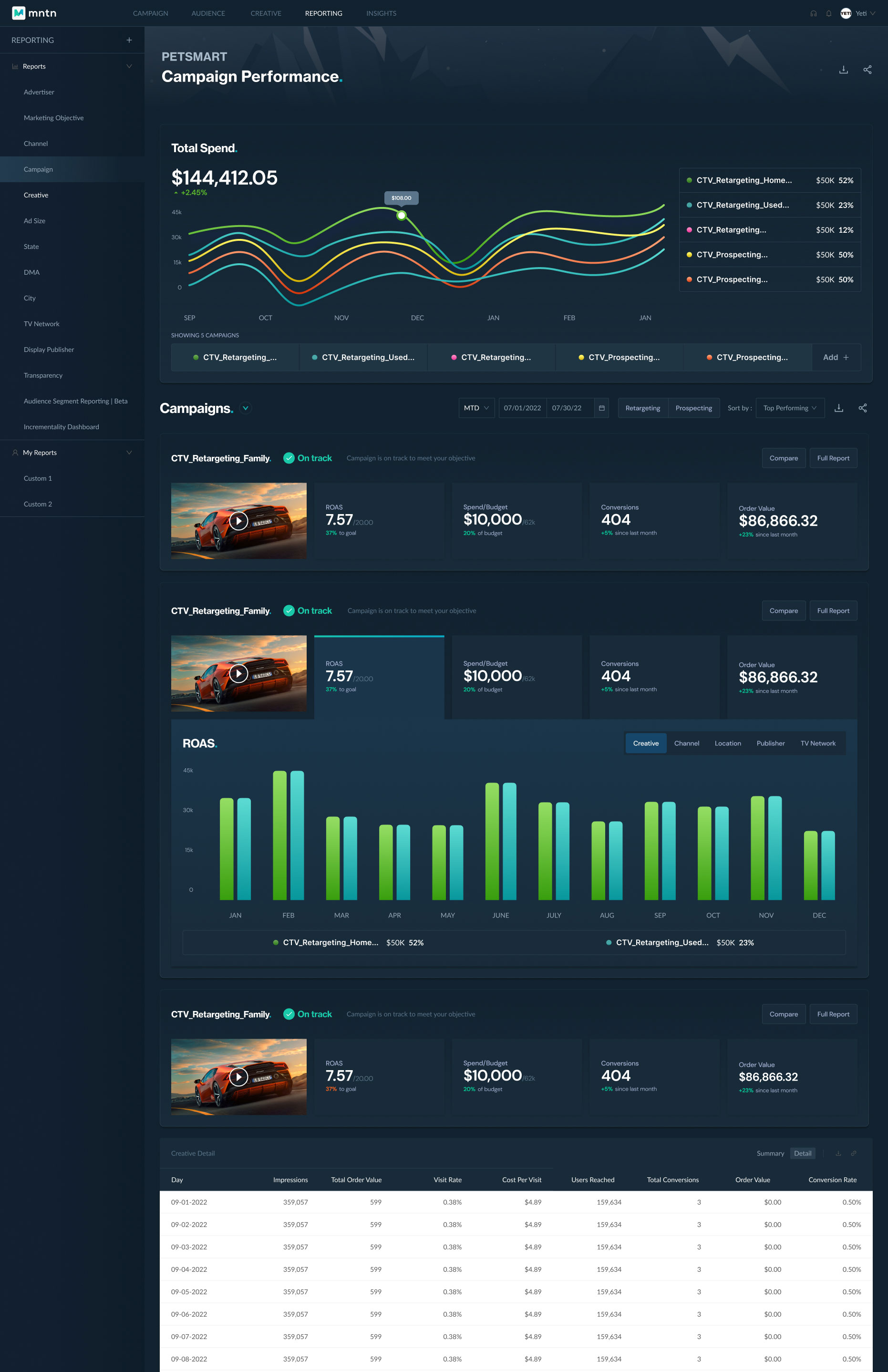Switch Creative Detail to Summary view
This screenshot has width=888, height=1372.
point(770,1154)
